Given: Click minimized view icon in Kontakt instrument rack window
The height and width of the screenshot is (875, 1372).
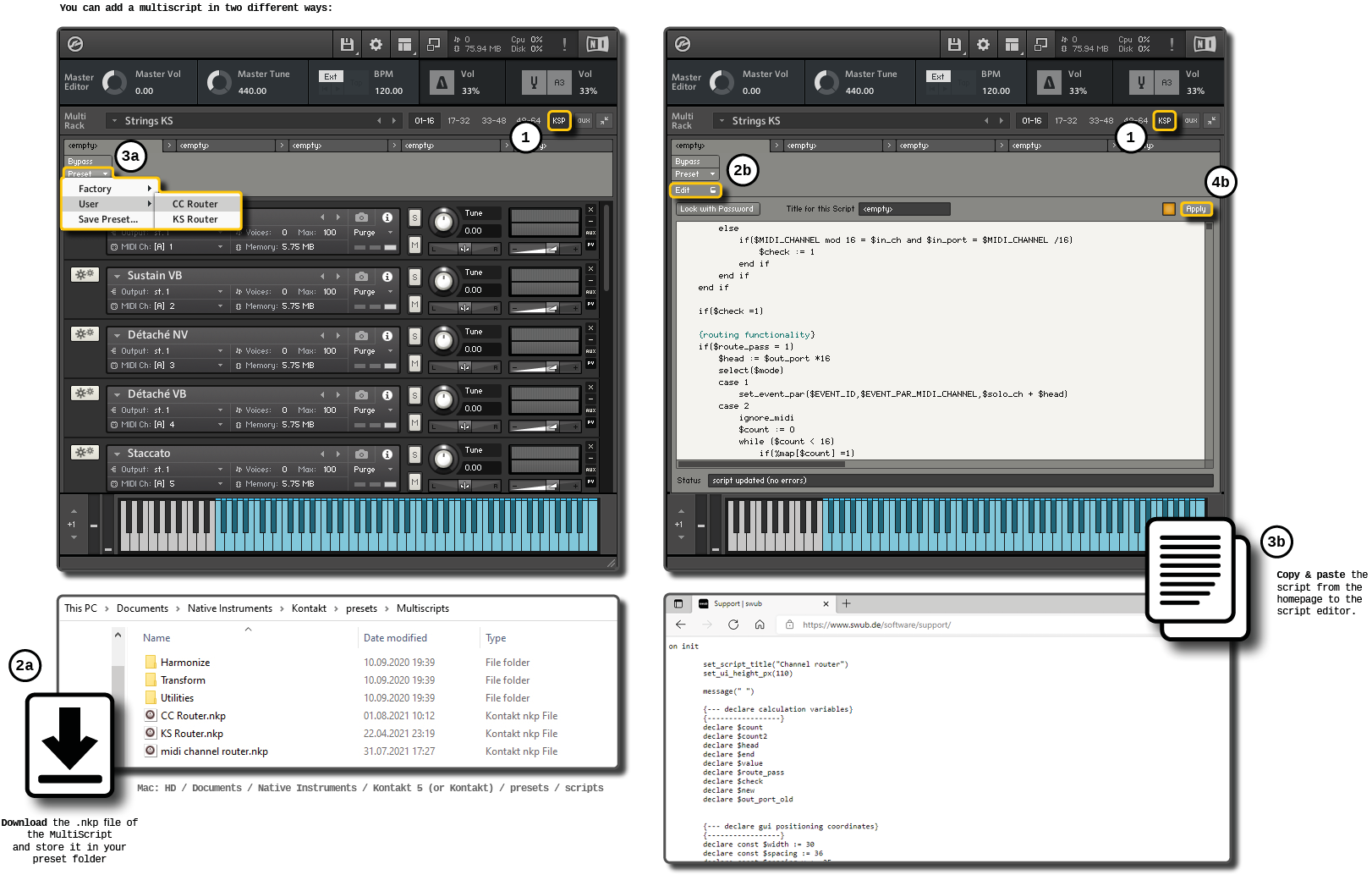Looking at the screenshot, I should [433, 44].
